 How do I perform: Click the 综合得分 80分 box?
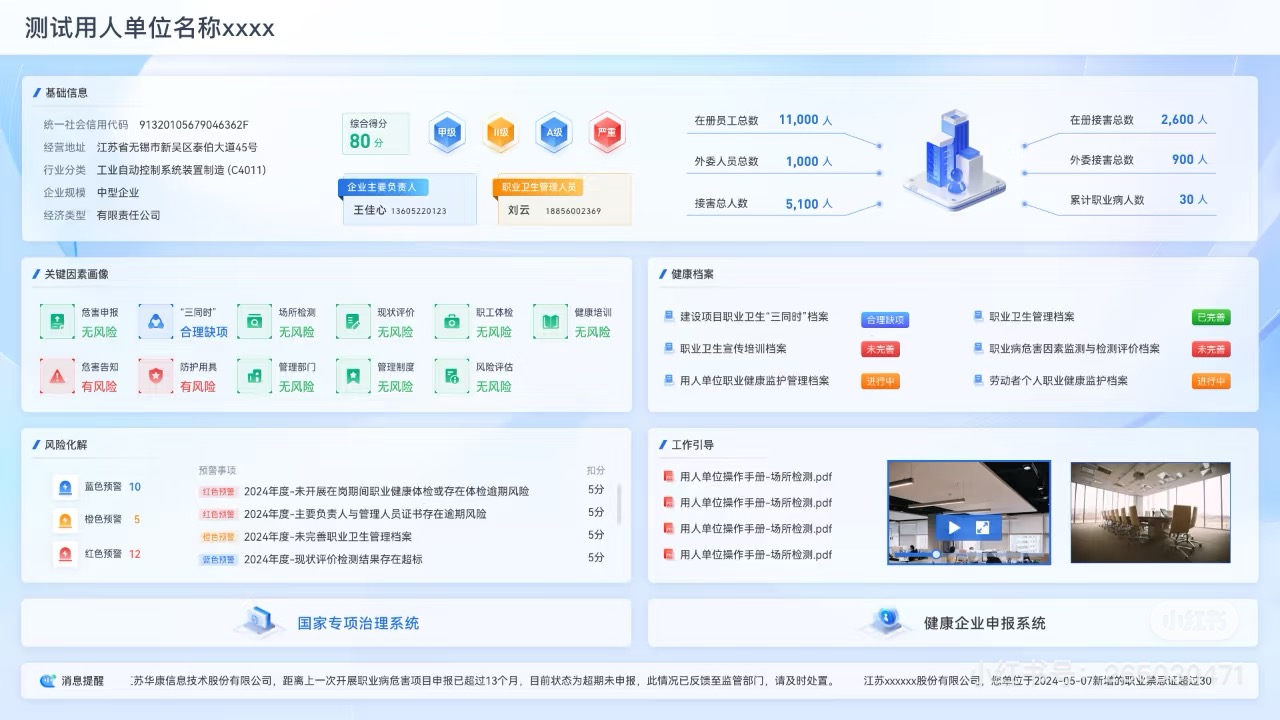[x=375, y=133]
